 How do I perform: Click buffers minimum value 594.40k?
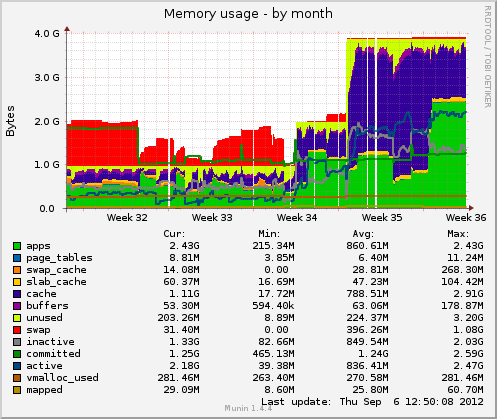[x=273, y=306]
